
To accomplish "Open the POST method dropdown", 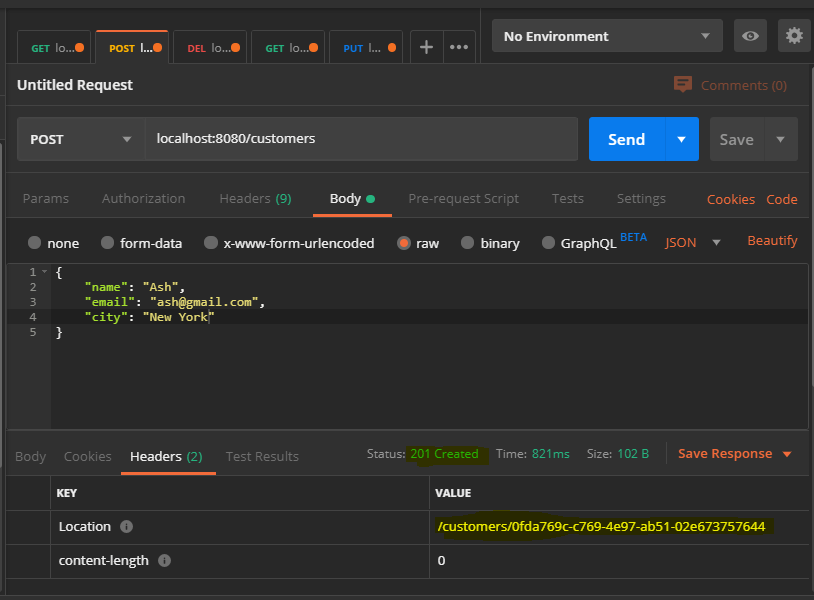I will point(81,139).
